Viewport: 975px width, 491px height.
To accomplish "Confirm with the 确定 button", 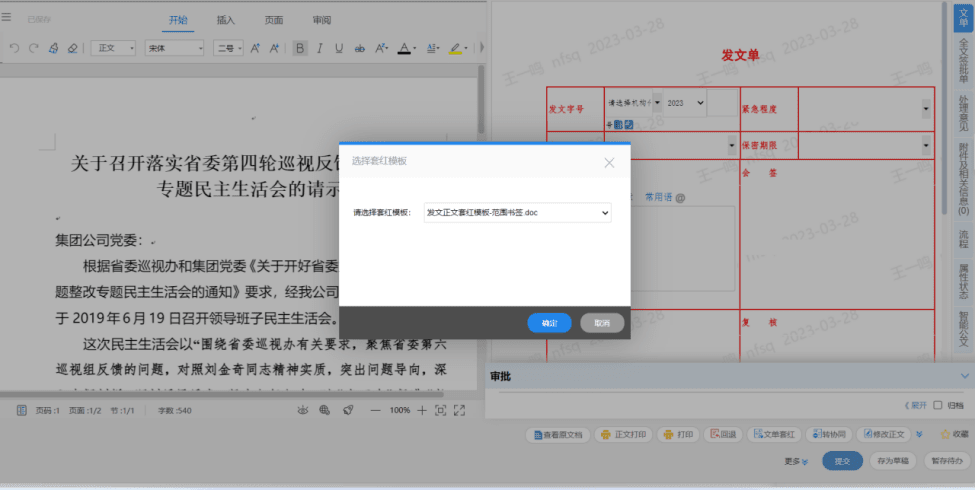I will 549,323.
